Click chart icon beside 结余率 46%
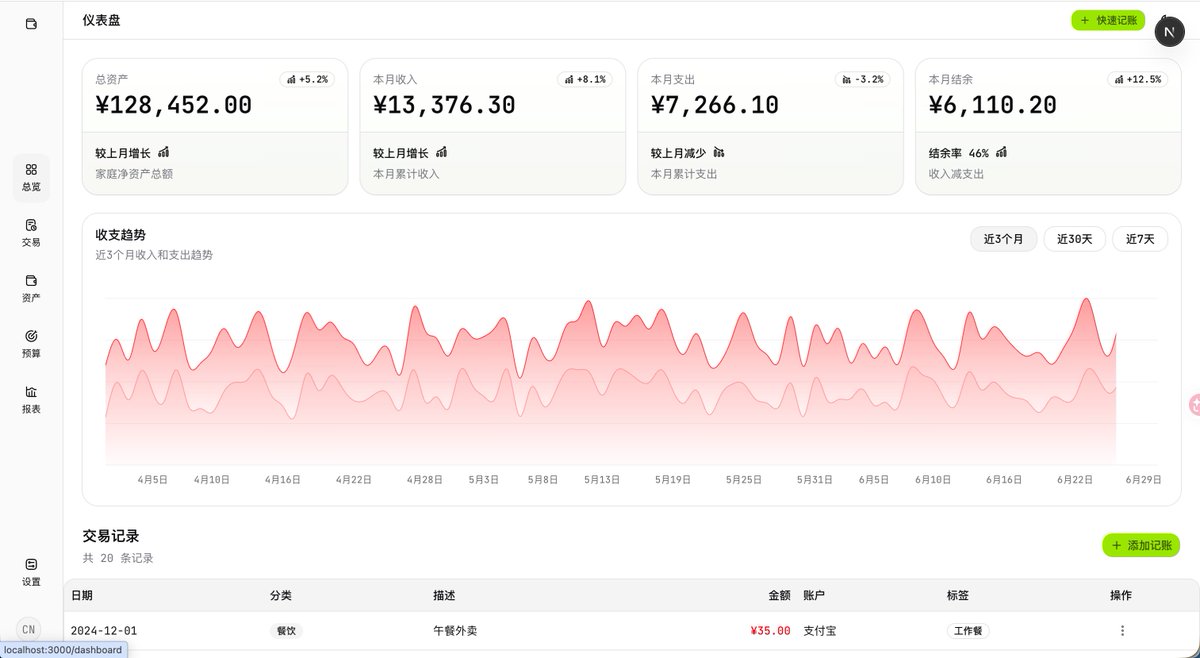Screen dimensions: 1200x658 coord(1001,153)
